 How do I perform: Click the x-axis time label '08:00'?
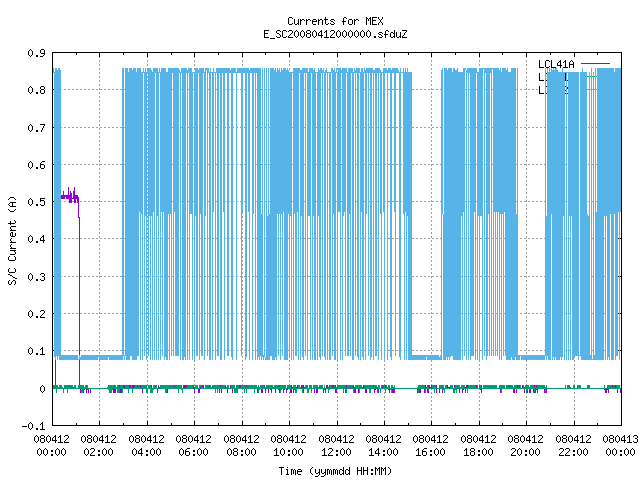(x=241, y=452)
